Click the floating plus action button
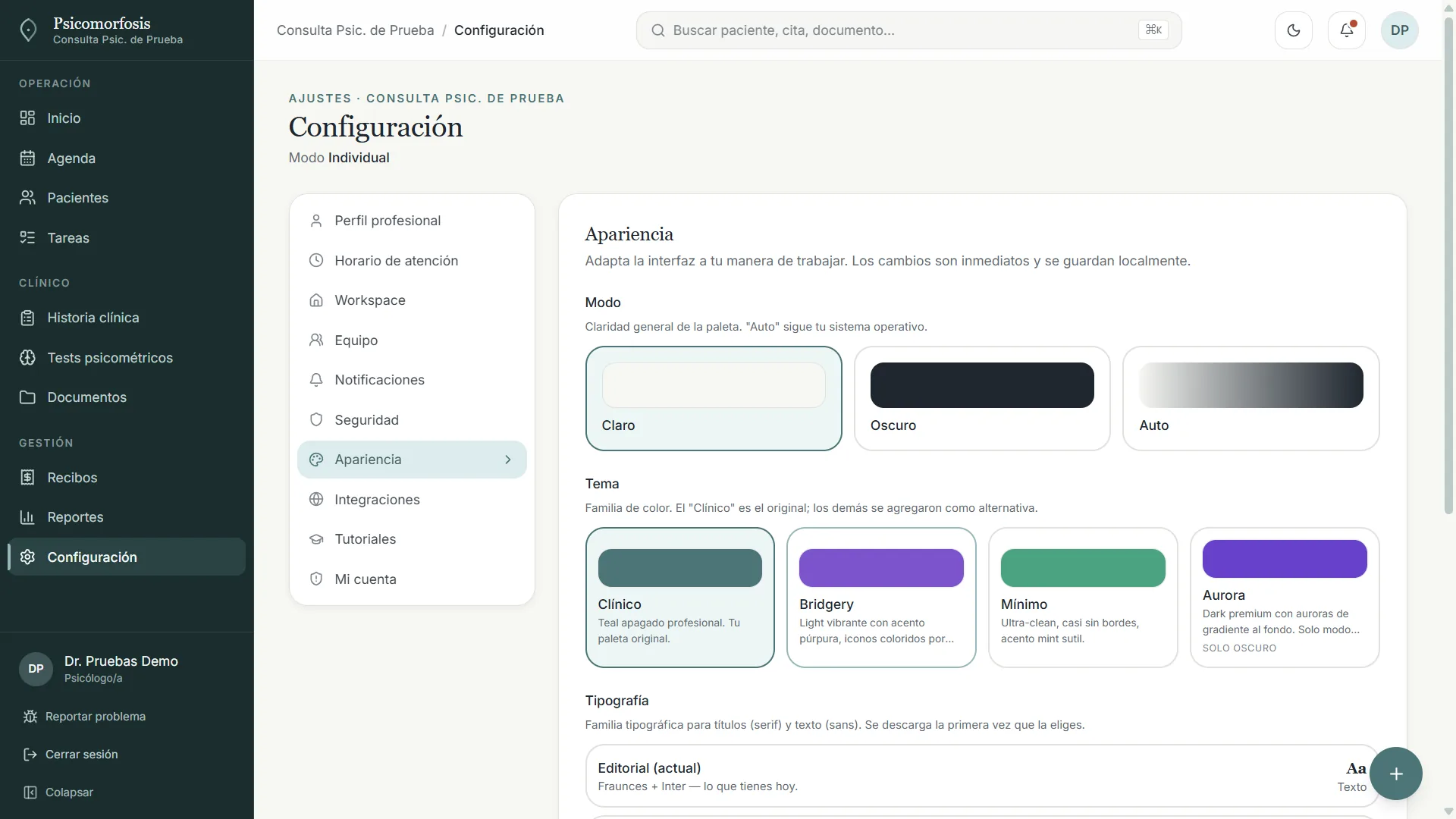The width and height of the screenshot is (1456, 819). 1395,773
